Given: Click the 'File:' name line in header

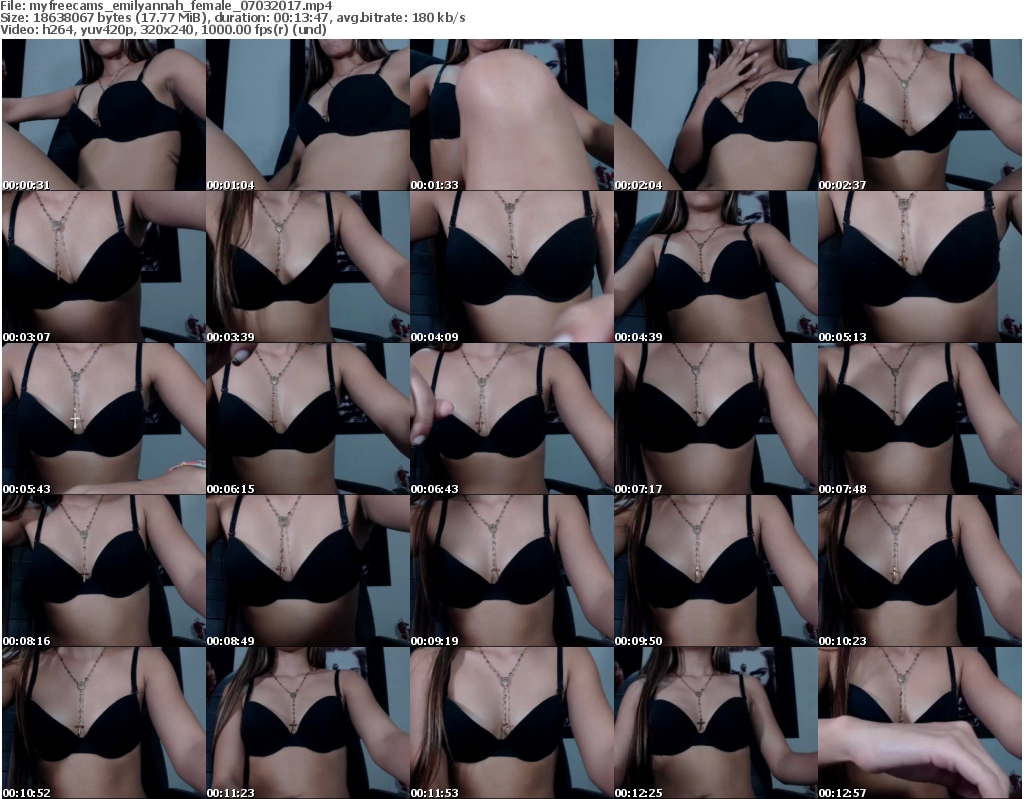Looking at the screenshot, I should click(x=167, y=6).
